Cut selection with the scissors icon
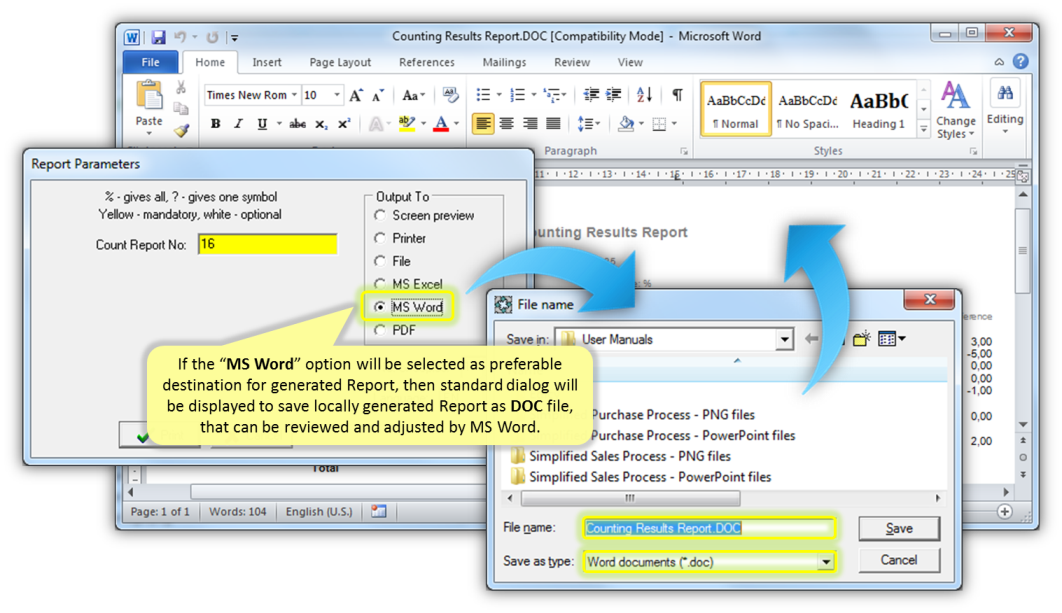This screenshot has height=613, width=1062. coord(181,87)
